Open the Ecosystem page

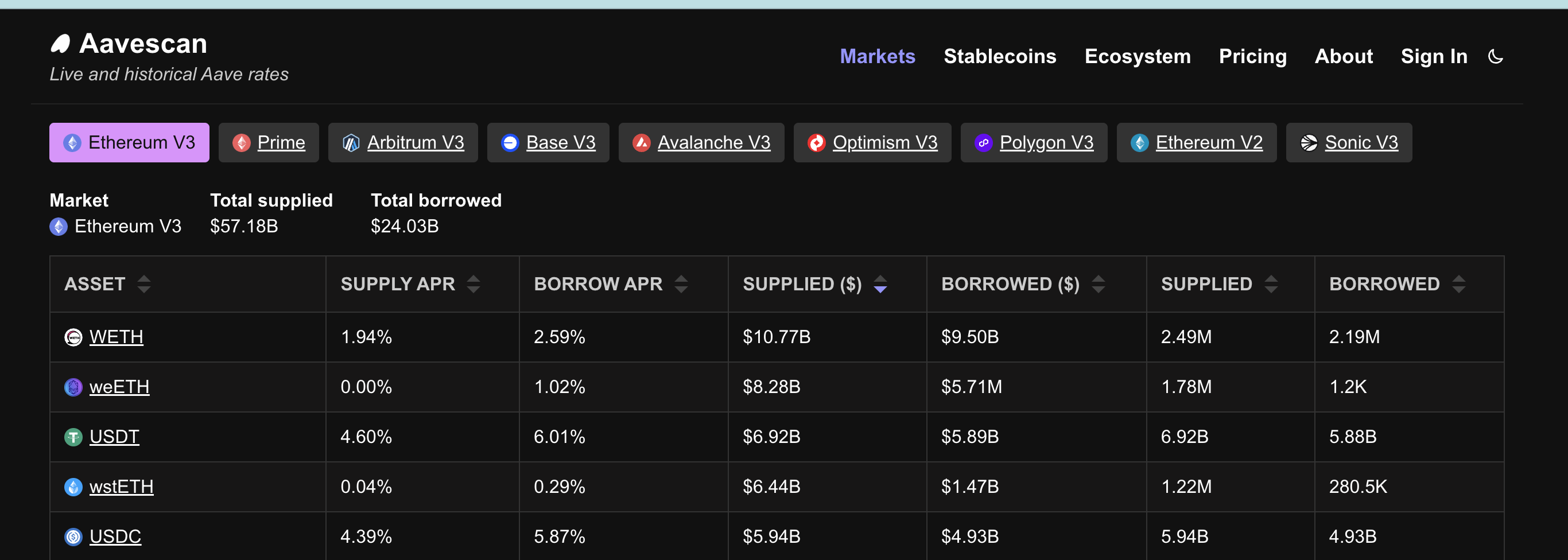[1137, 56]
